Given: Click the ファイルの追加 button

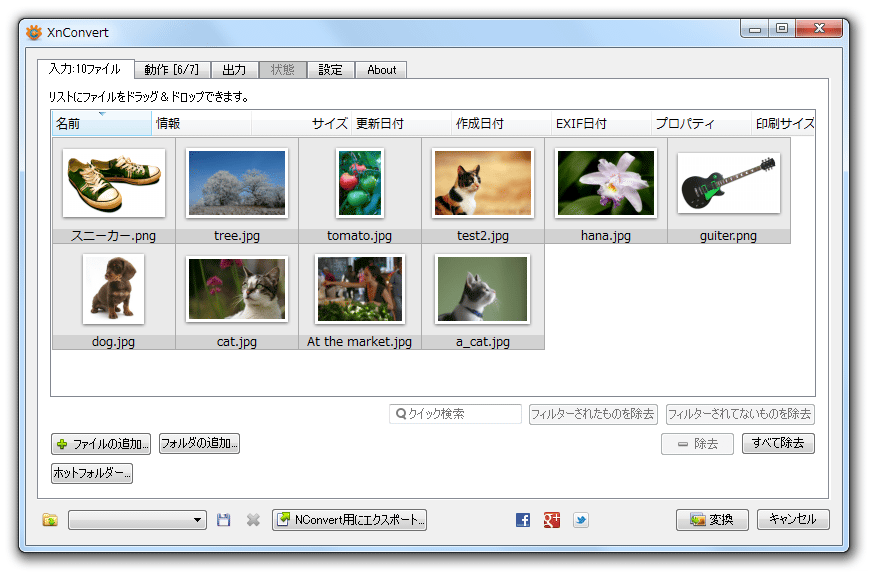Looking at the screenshot, I should point(101,444).
